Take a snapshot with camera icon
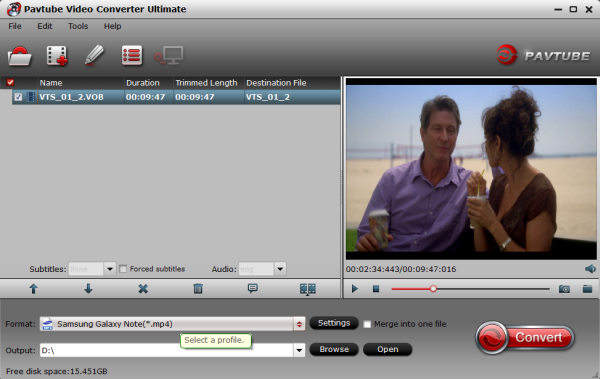This screenshot has width=600, height=379. coord(564,289)
